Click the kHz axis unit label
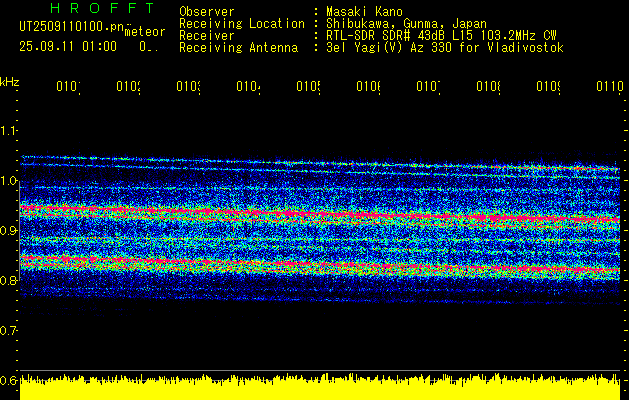629x400 pixels. click(x=10, y=82)
